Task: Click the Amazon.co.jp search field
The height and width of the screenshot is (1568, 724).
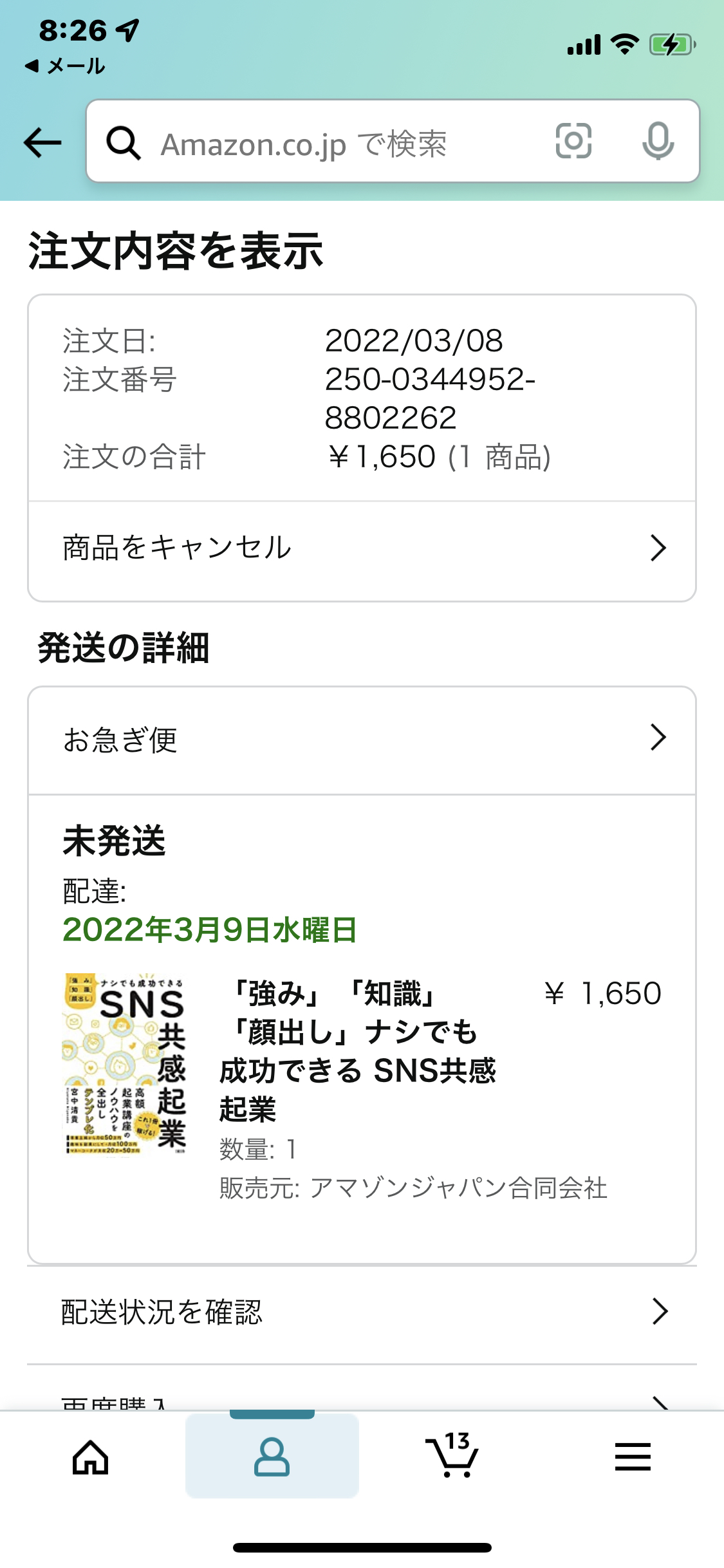Action: click(393, 141)
